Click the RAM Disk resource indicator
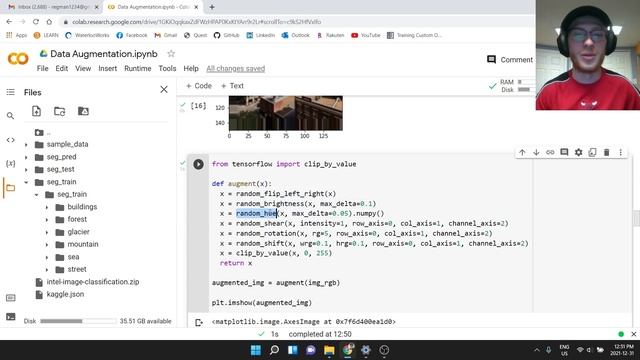Viewport: 640px width, 360px height. [513, 86]
